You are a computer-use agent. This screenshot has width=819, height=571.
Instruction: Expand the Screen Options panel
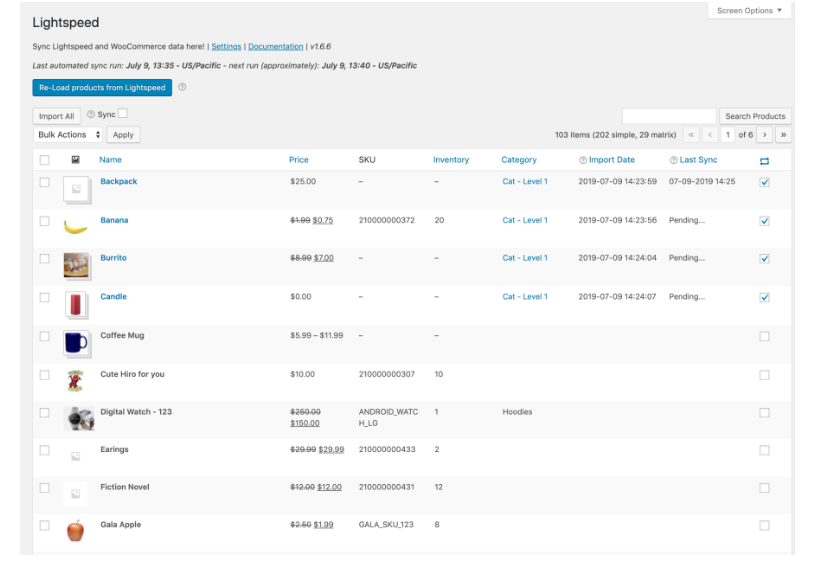tap(749, 11)
